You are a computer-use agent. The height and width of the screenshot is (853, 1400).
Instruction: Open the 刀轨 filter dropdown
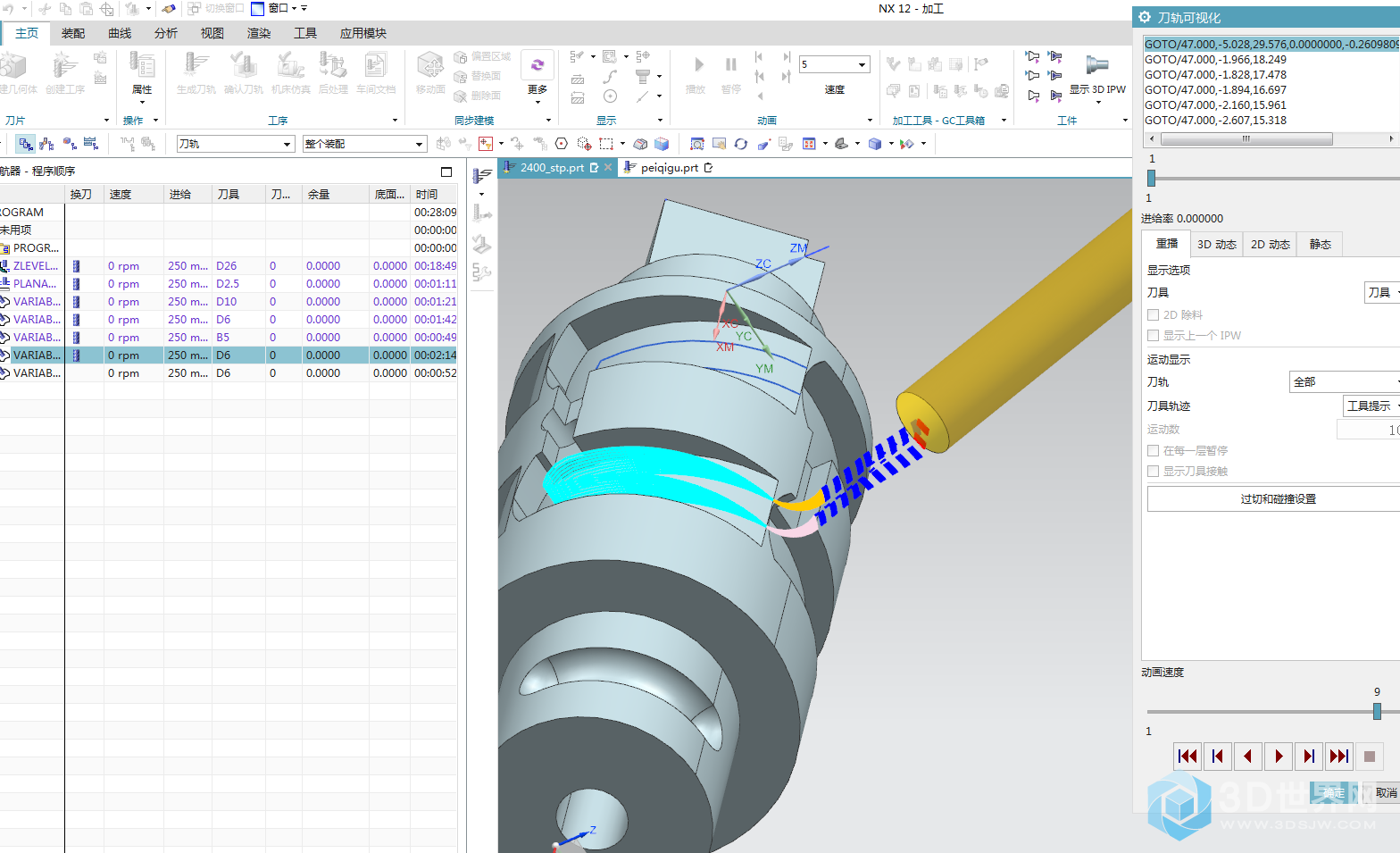(236, 144)
